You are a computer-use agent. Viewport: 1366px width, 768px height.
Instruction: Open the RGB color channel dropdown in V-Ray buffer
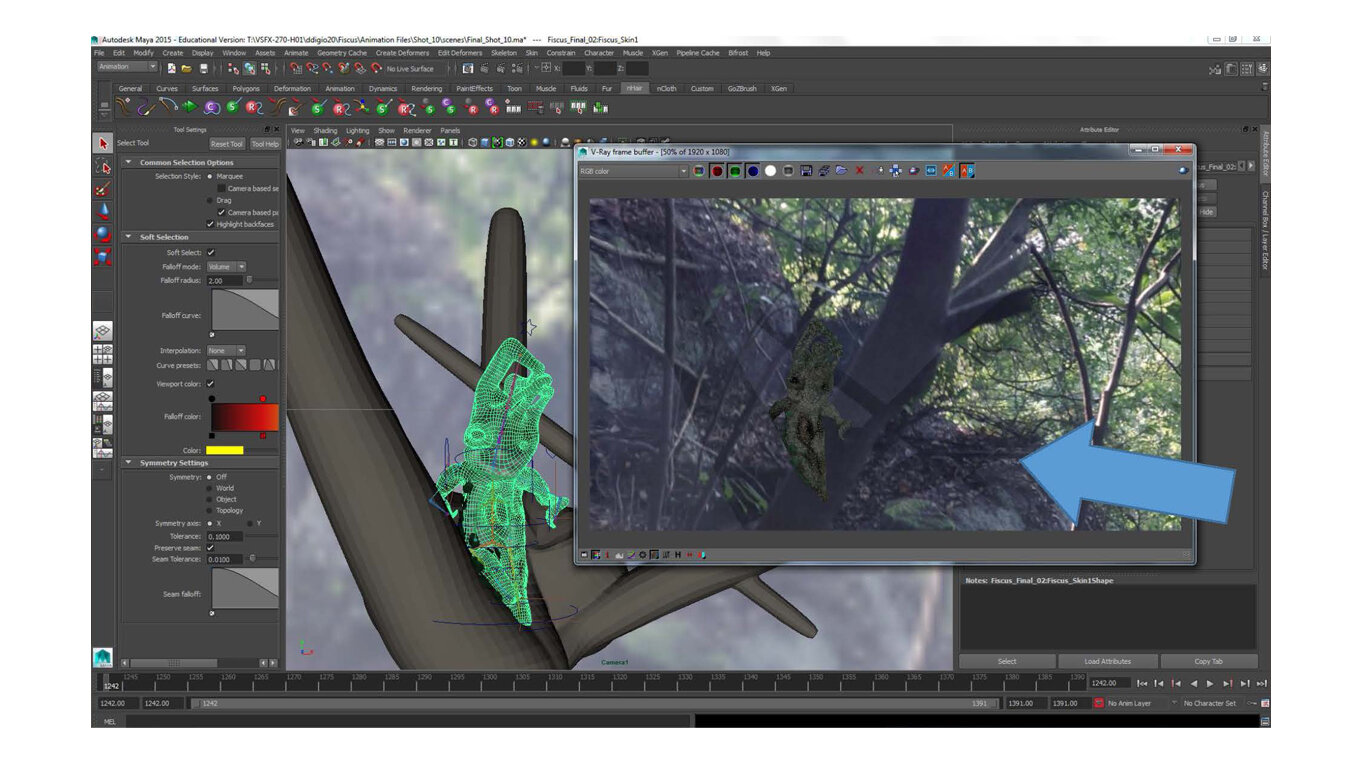click(633, 171)
